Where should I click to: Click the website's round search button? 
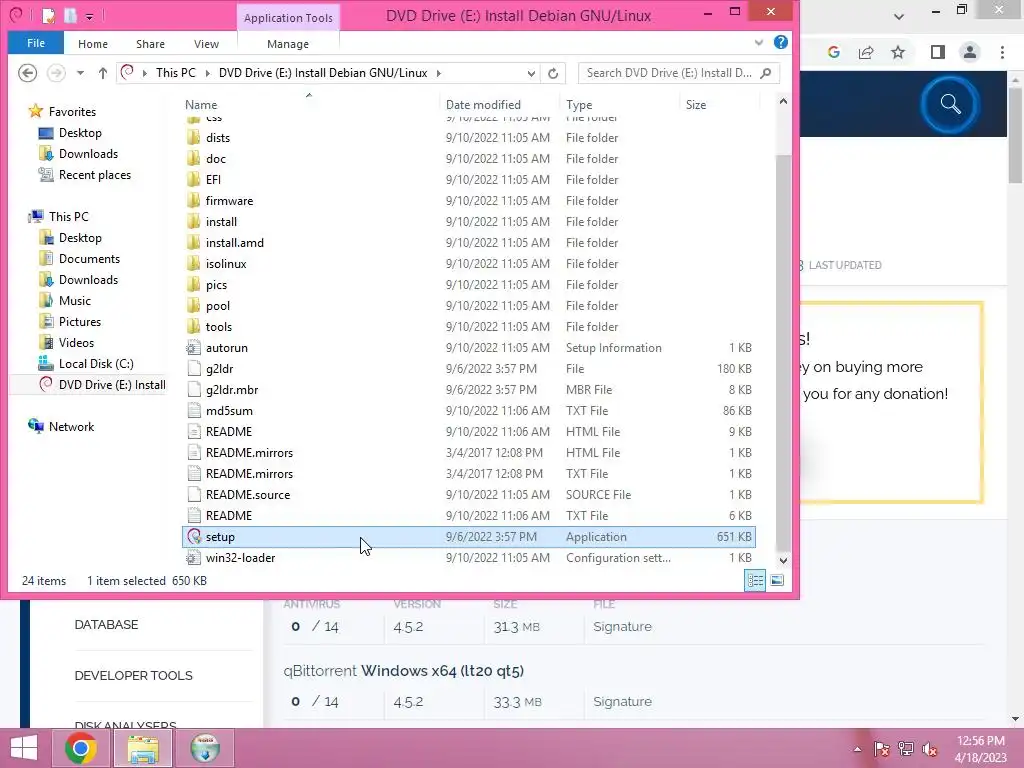pos(950,104)
